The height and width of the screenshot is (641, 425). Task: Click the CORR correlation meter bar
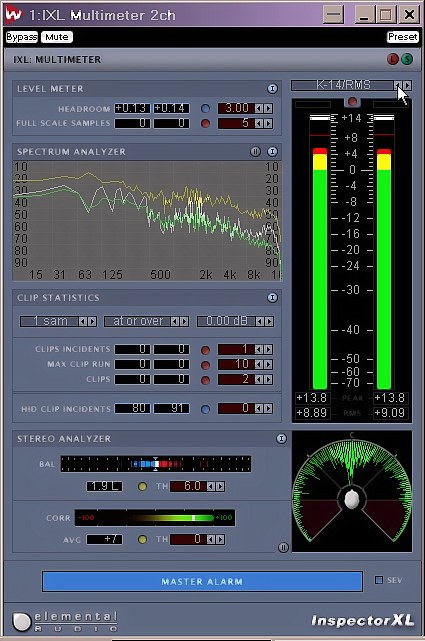(155, 518)
